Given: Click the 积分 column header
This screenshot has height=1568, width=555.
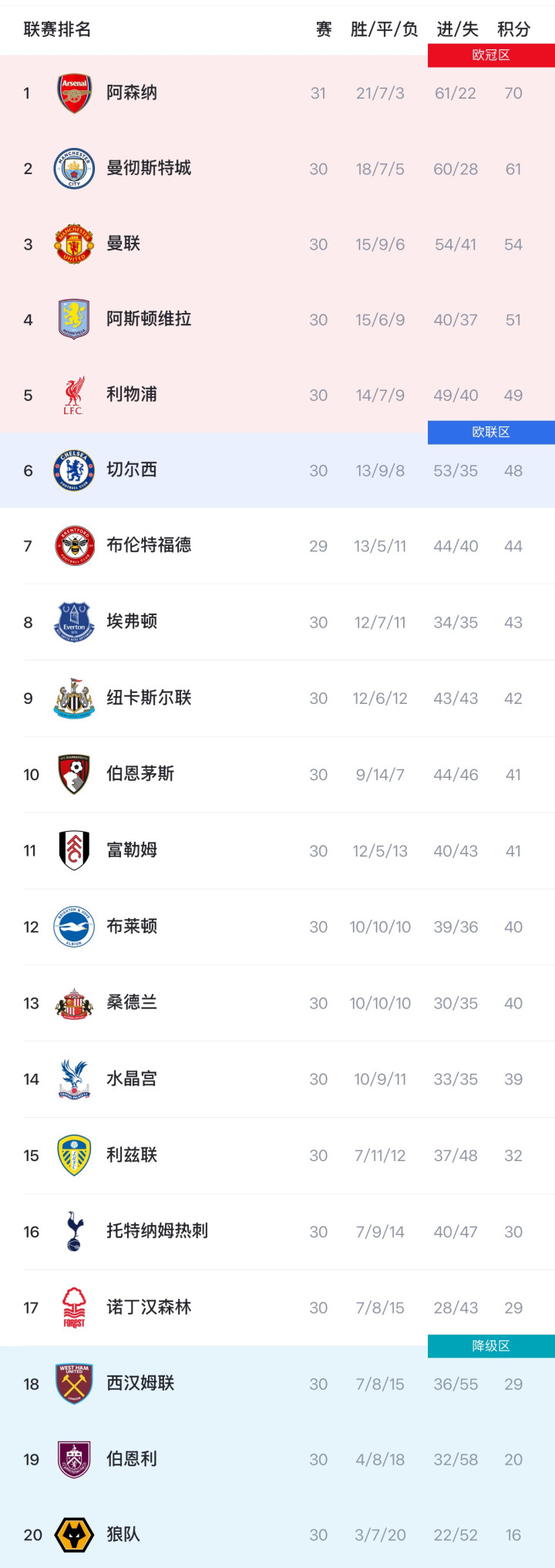Looking at the screenshot, I should pos(513,29).
